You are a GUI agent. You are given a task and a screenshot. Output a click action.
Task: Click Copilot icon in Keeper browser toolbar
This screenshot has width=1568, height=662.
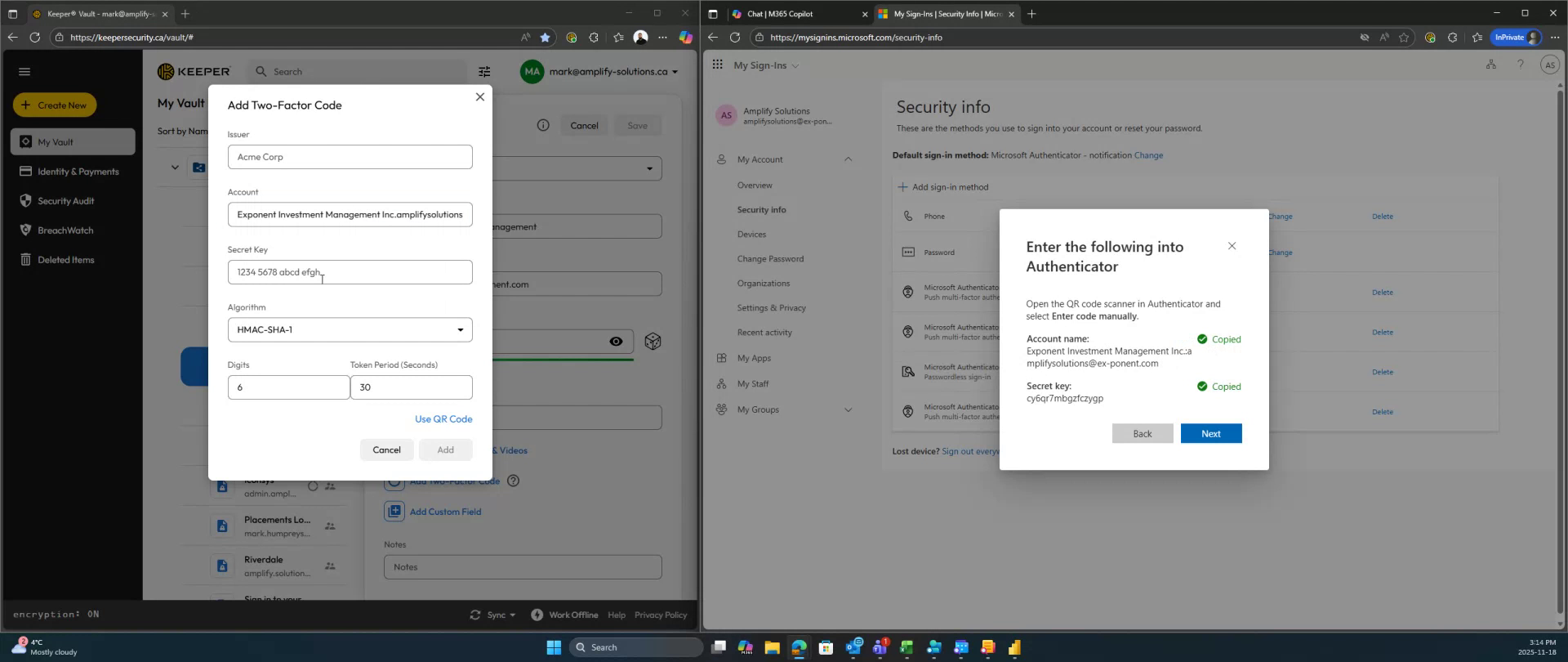coord(686,37)
